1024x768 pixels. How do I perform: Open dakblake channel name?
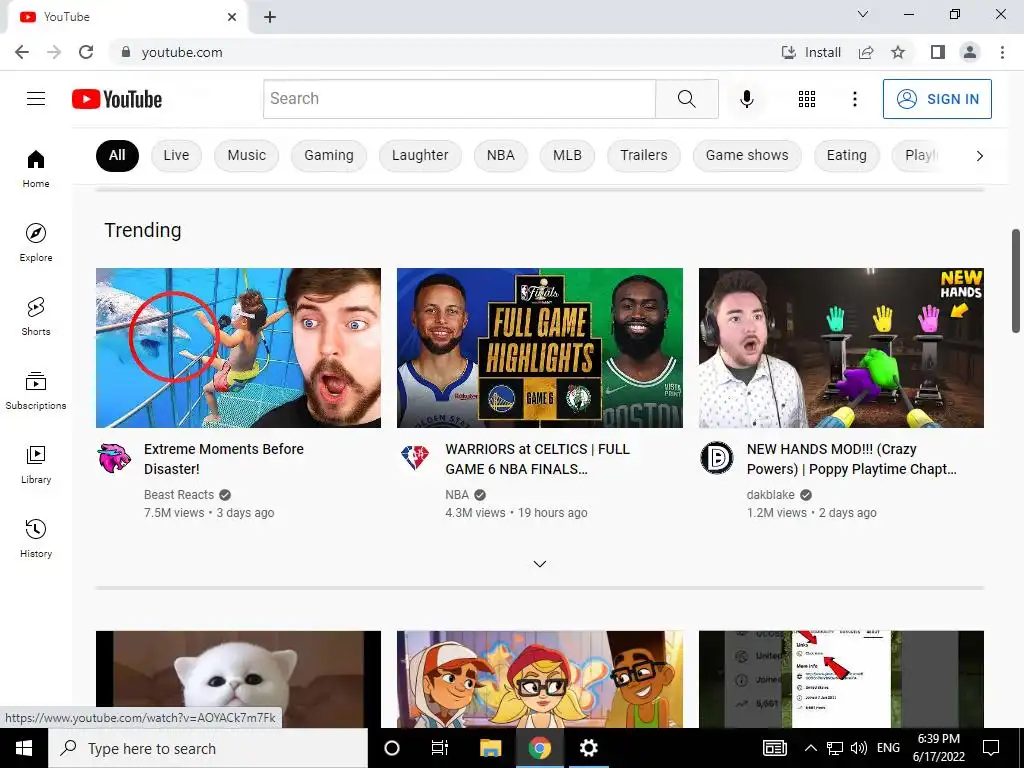point(771,494)
